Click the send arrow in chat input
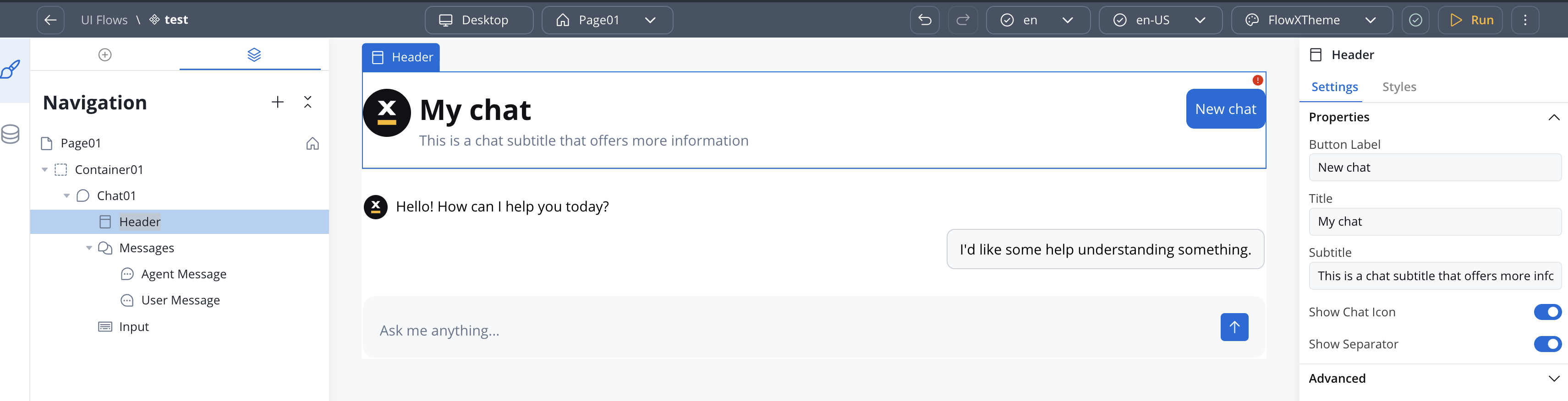The image size is (1568, 401). 1234,327
